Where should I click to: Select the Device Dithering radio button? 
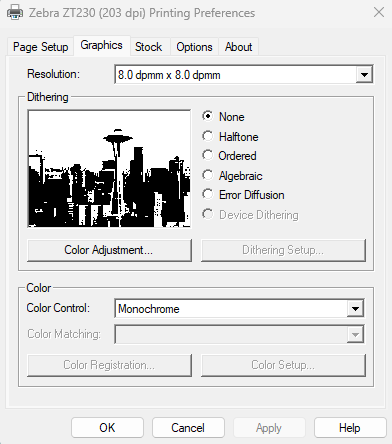(x=250, y=215)
